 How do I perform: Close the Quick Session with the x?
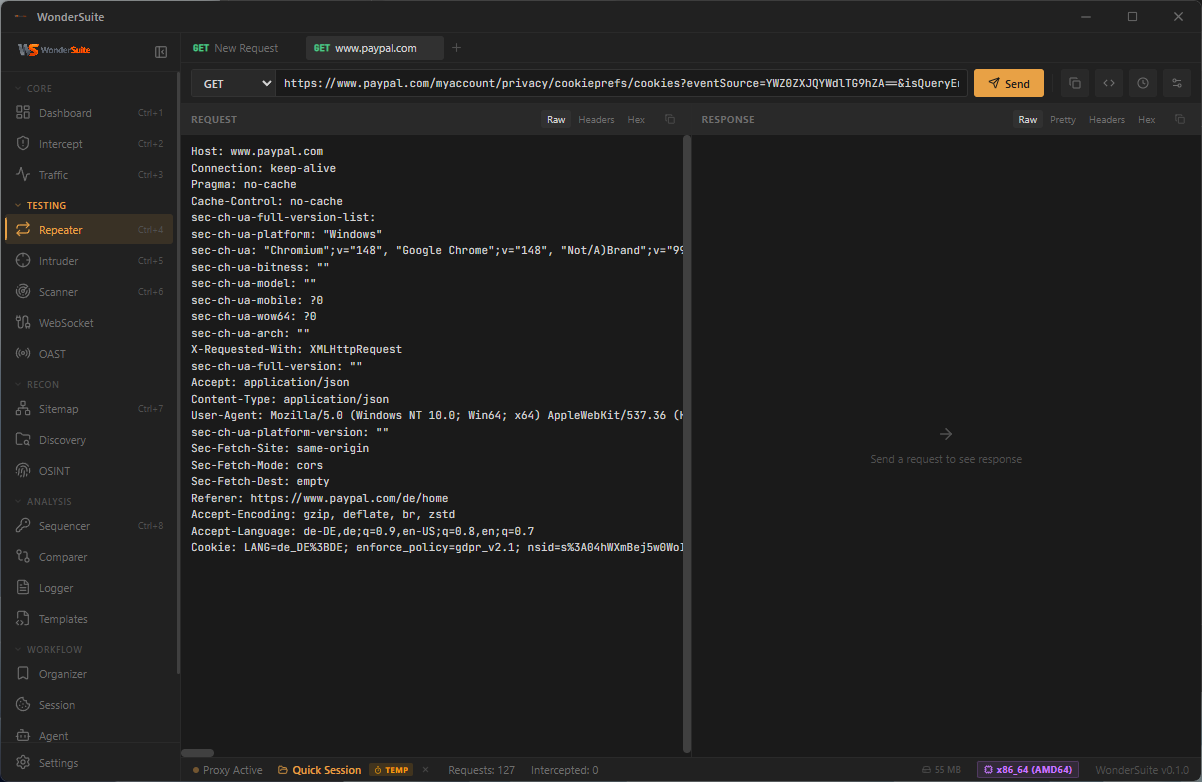pos(425,769)
